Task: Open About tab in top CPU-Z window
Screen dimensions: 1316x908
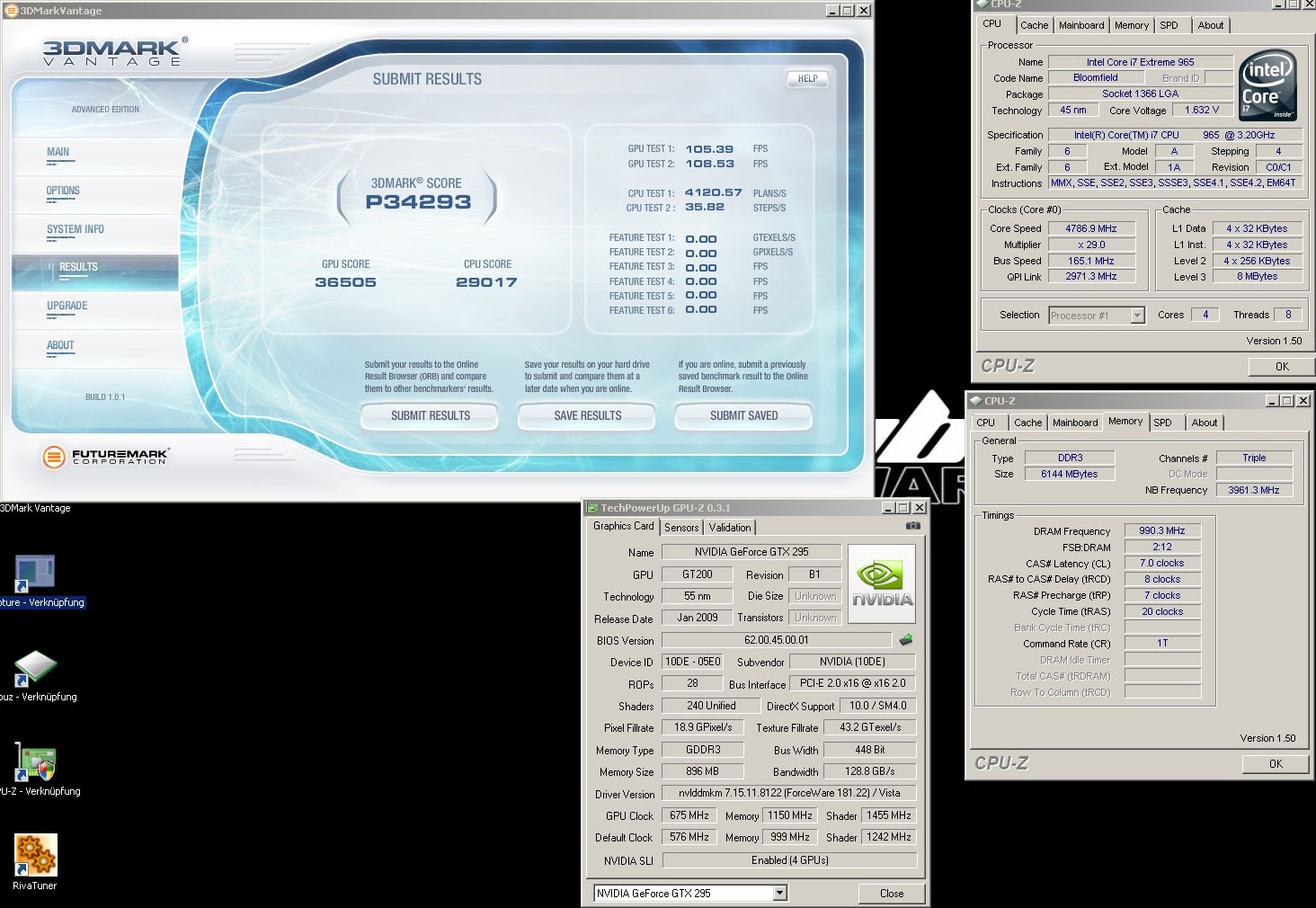Action: click(x=1211, y=25)
